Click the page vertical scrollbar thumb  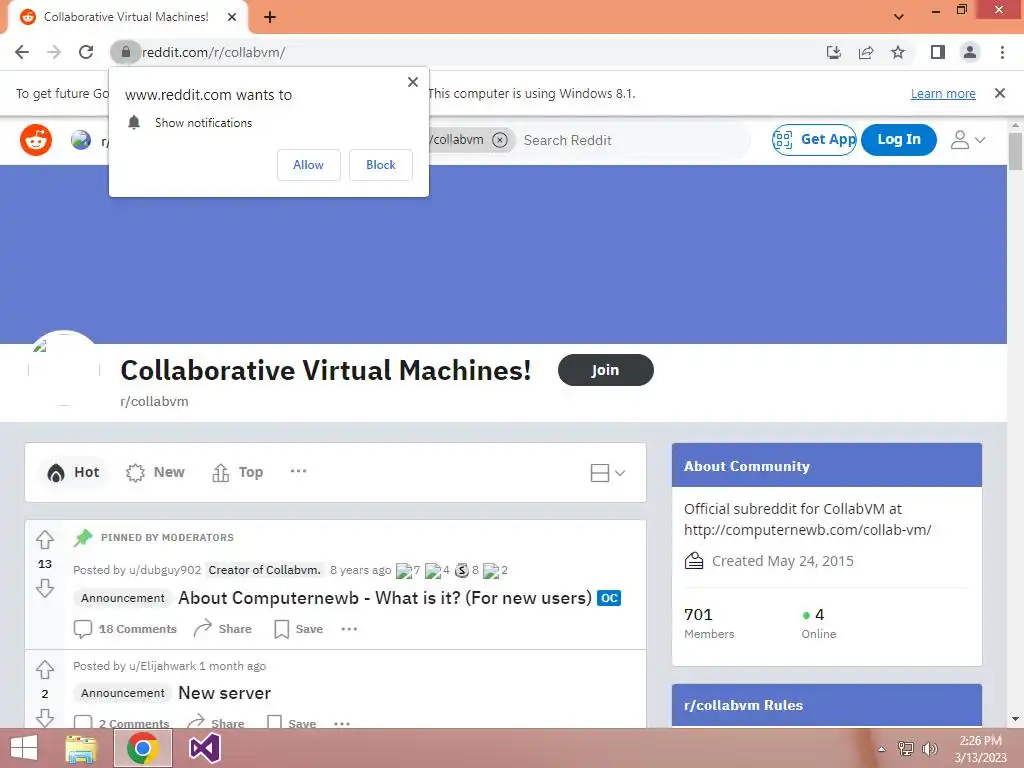pyautogui.click(x=1015, y=152)
